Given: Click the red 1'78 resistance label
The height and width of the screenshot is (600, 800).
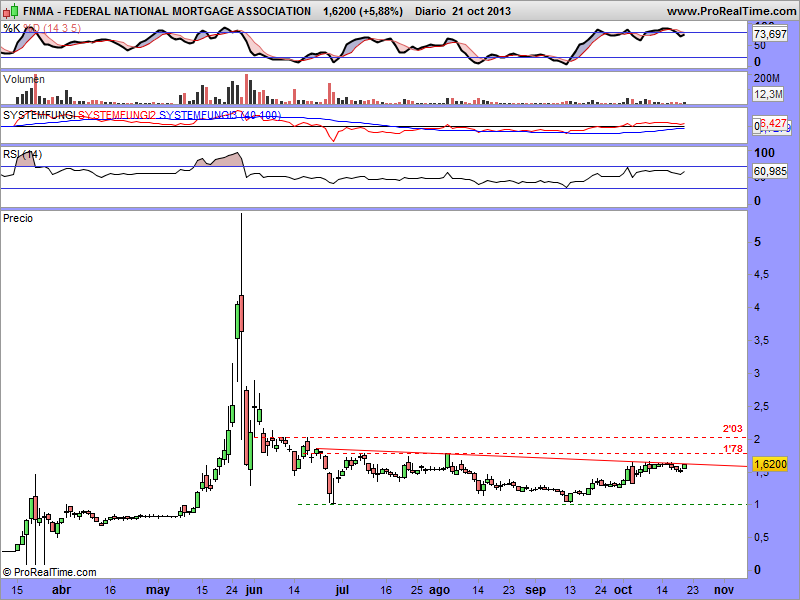Looking at the screenshot, I should pyautogui.click(x=733, y=449).
